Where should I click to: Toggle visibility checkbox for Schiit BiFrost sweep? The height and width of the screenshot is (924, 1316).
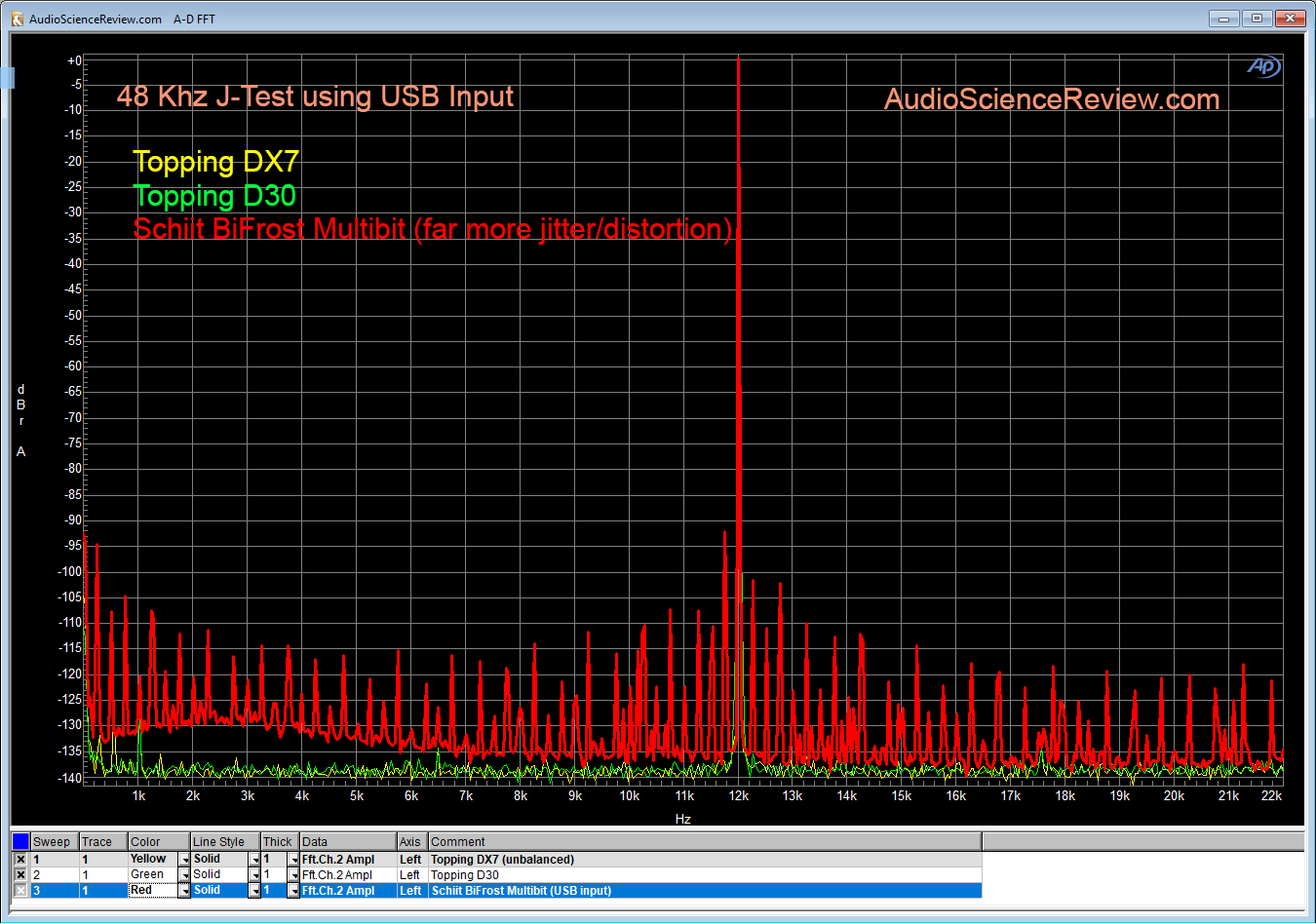20,891
